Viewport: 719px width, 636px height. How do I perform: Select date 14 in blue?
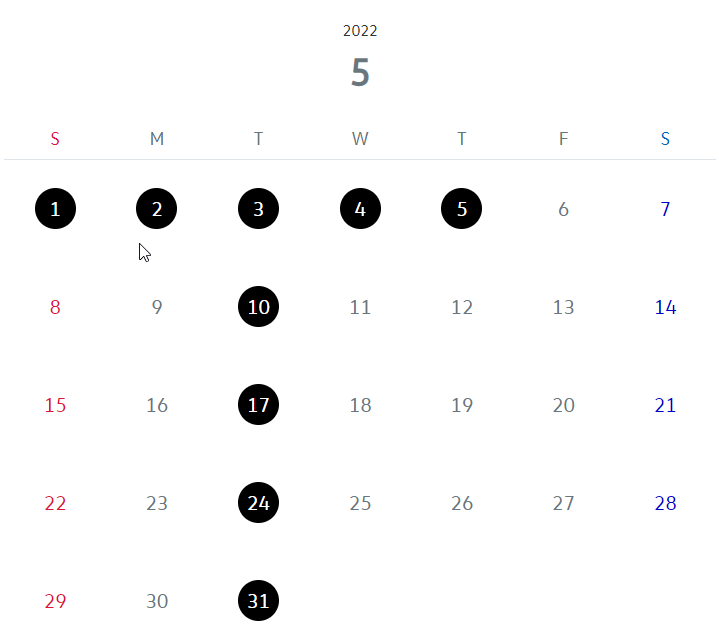665,307
